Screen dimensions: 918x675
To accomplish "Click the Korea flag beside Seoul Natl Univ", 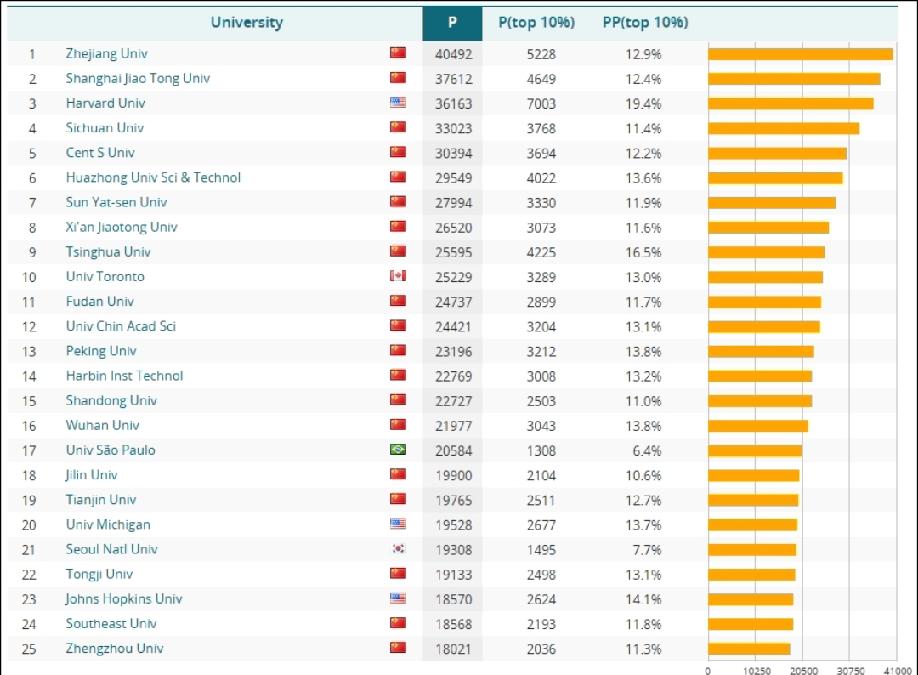I will click(x=398, y=549).
